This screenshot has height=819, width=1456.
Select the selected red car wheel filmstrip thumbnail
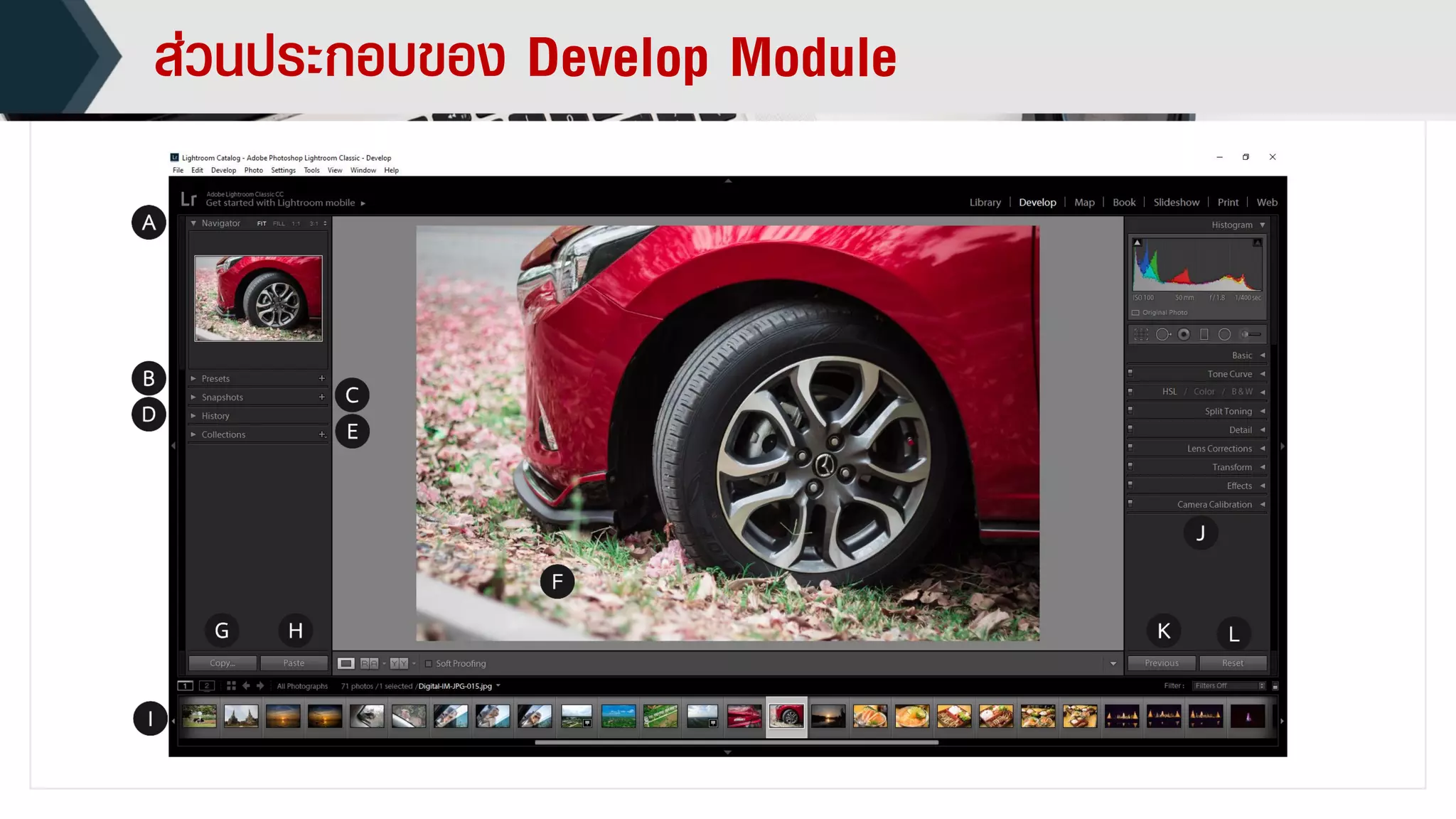(x=786, y=717)
